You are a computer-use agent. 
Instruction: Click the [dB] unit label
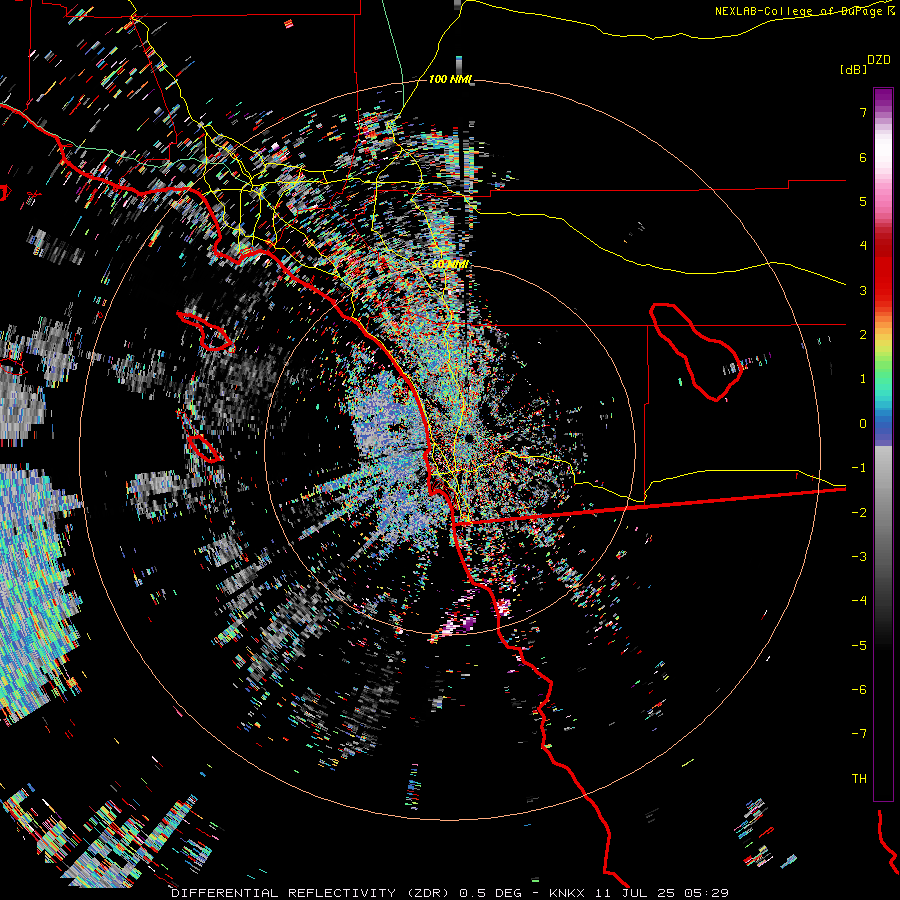coord(853,69)
